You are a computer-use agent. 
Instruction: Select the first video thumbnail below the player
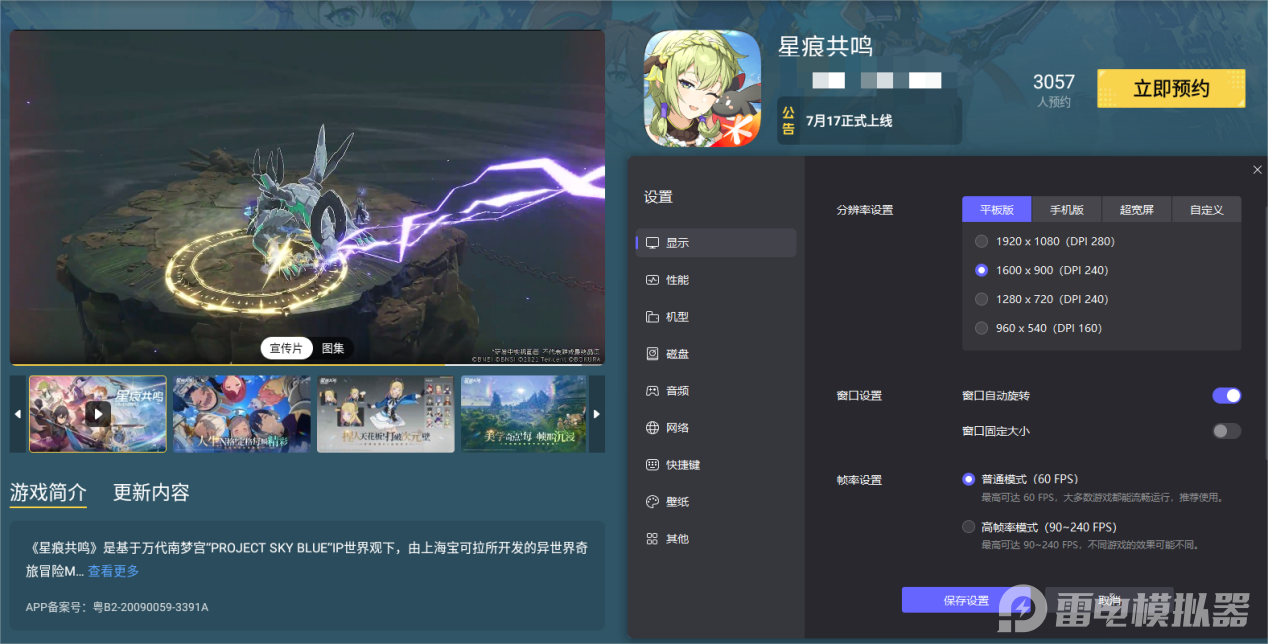pyautogui.click(x=97, y=413)
